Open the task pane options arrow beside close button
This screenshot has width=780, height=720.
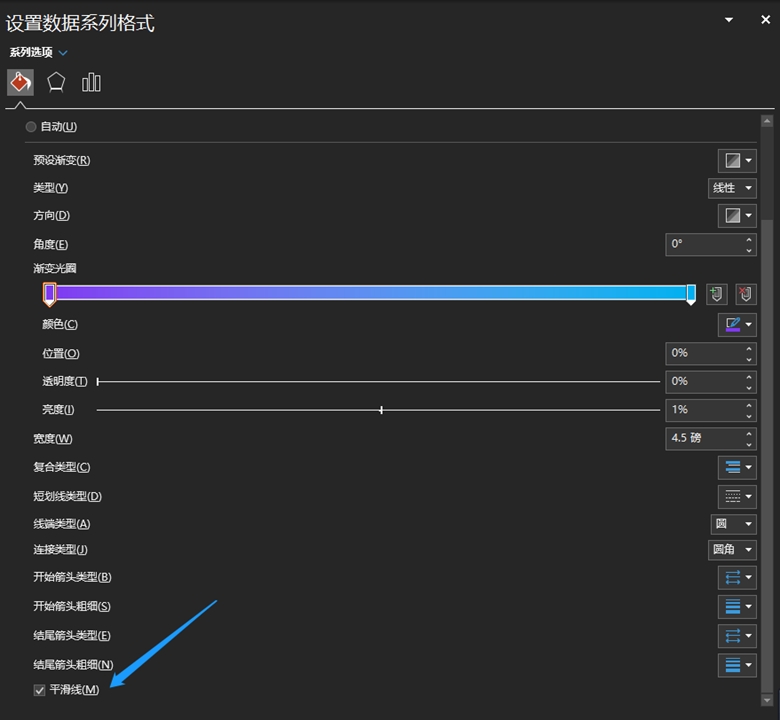coord(729,20)
